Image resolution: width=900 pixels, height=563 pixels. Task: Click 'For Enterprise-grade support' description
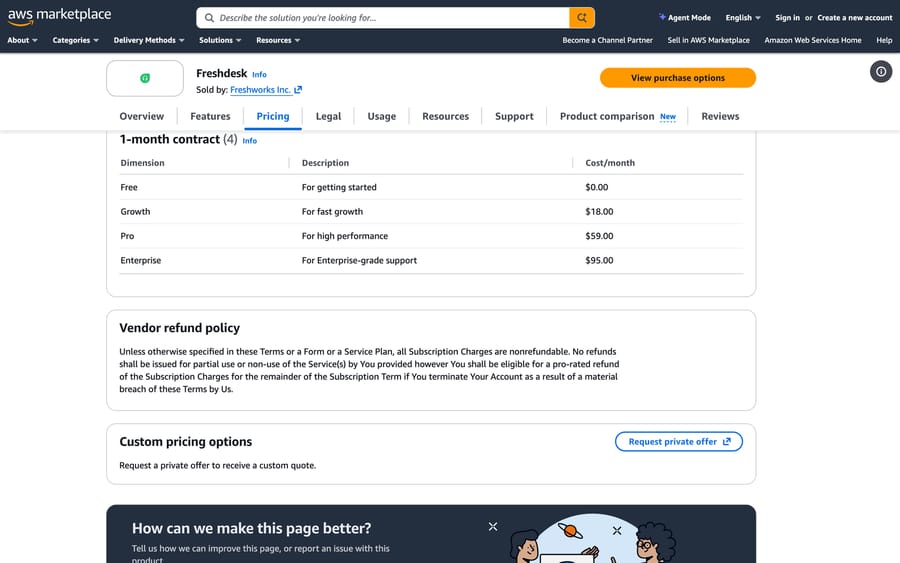tap(359, 261)
